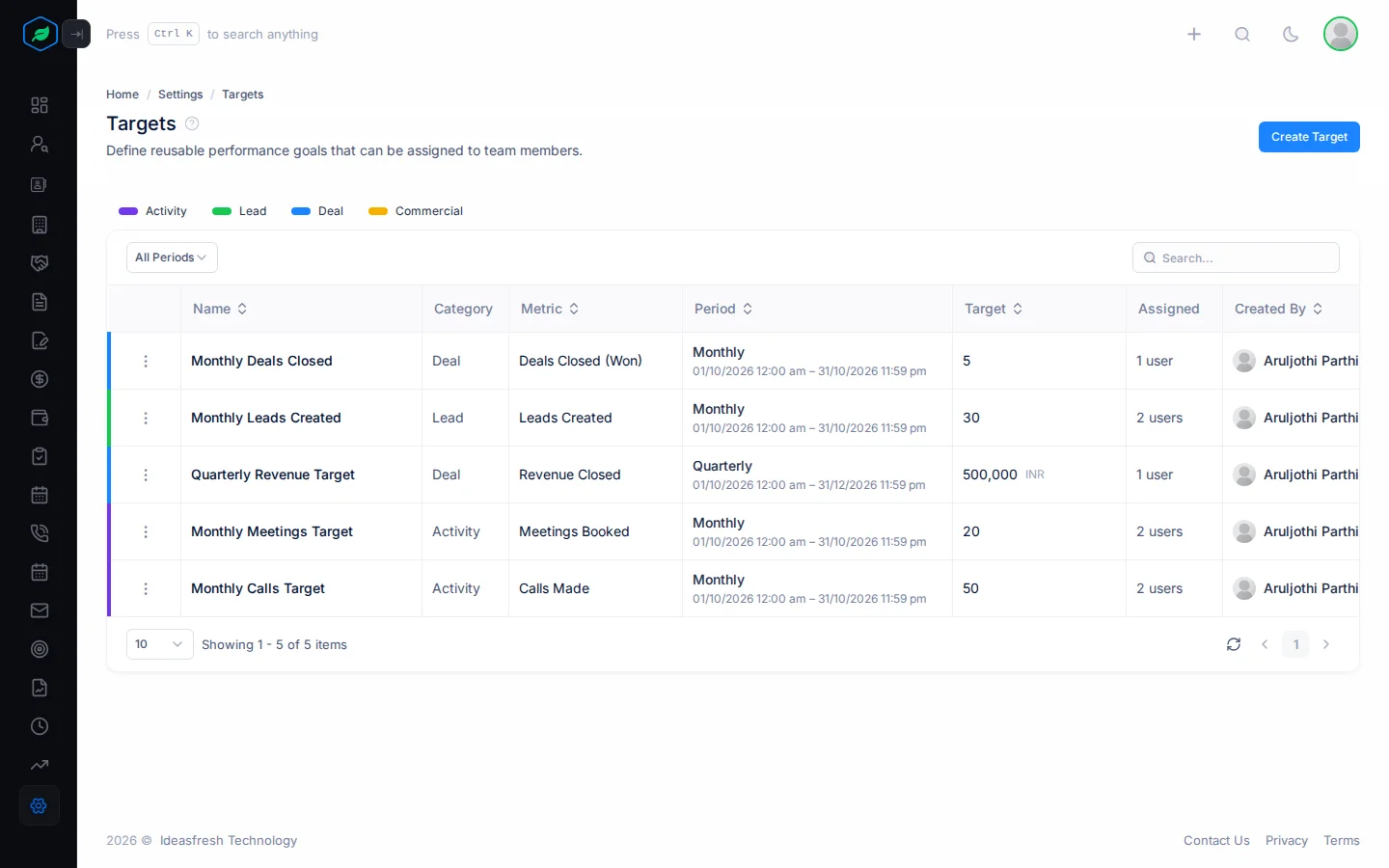The width and height of the screenshot is (1389, 868).
Task: Open the contract pen-and-page icon in sidebar
Action: point(40,340)
